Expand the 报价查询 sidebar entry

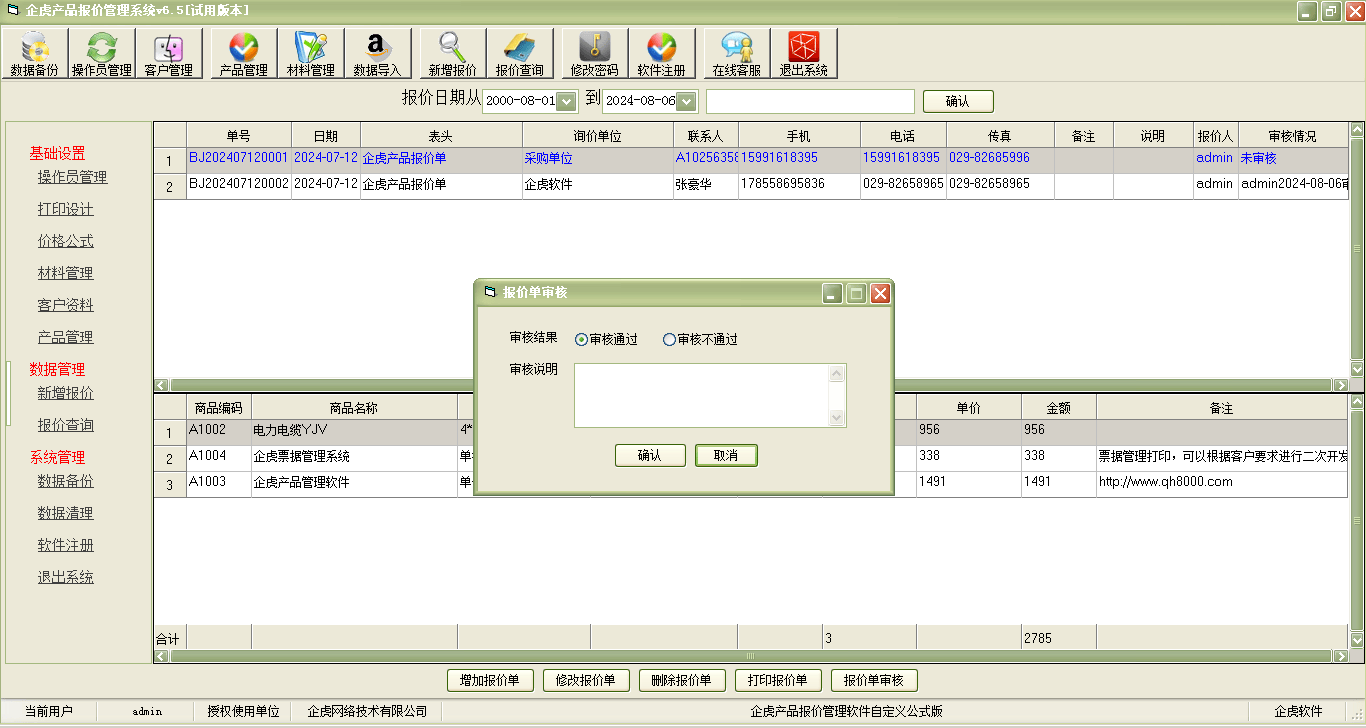tap(66, 425)
